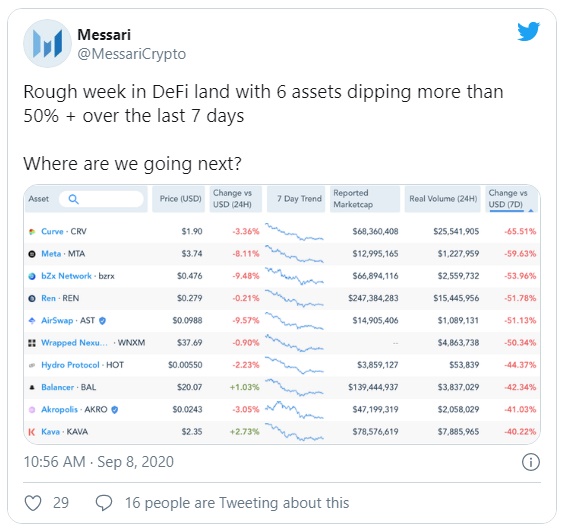
Task: Open the tweet info circle icon
Action: (531, 462)
